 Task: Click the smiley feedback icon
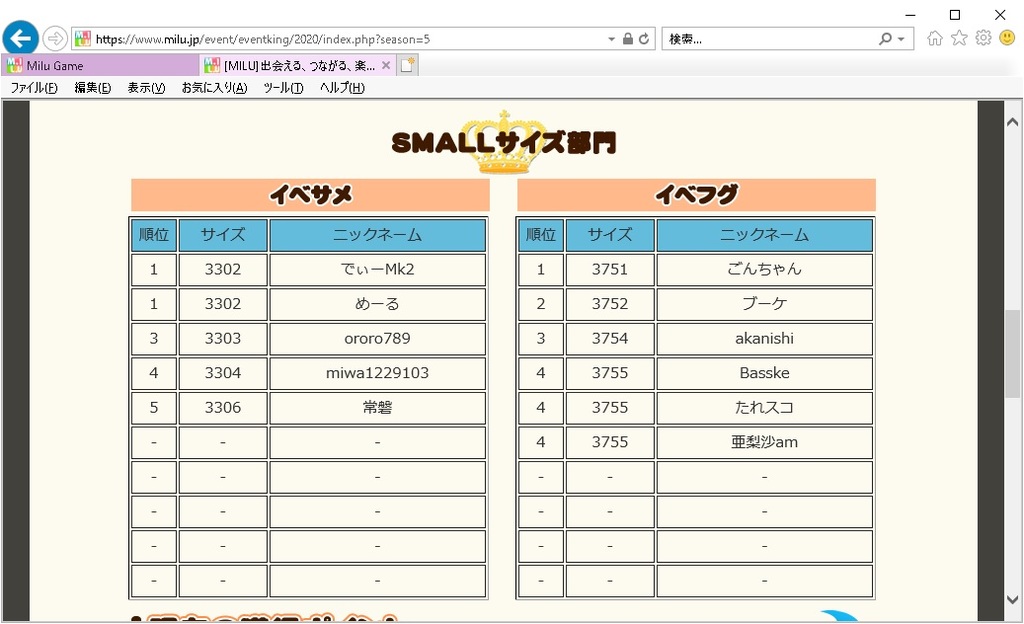[1007, 38]
